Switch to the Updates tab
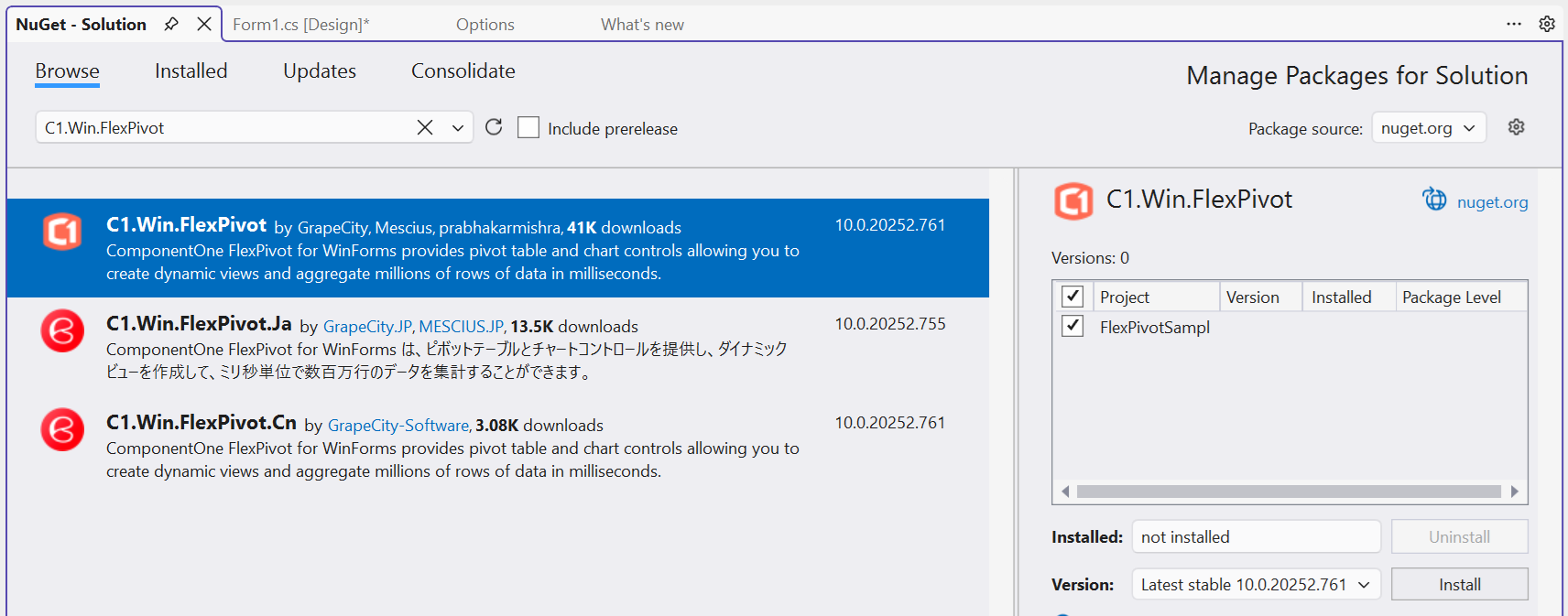The width and height of the screenshot is (1568, 616). tap(320, 71)
